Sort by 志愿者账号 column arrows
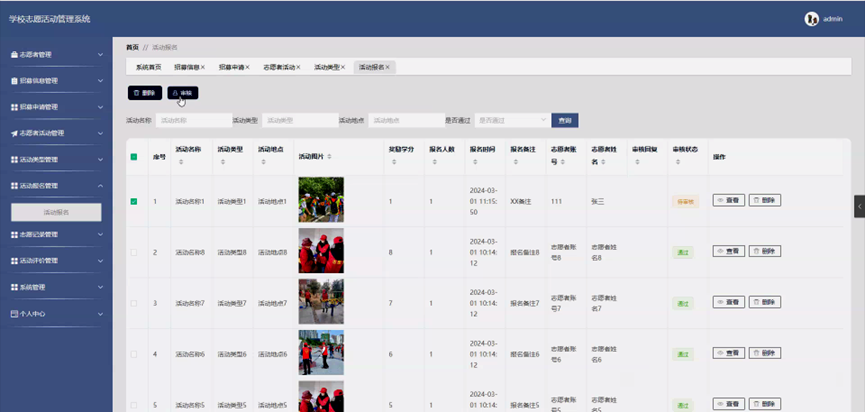 563,162
